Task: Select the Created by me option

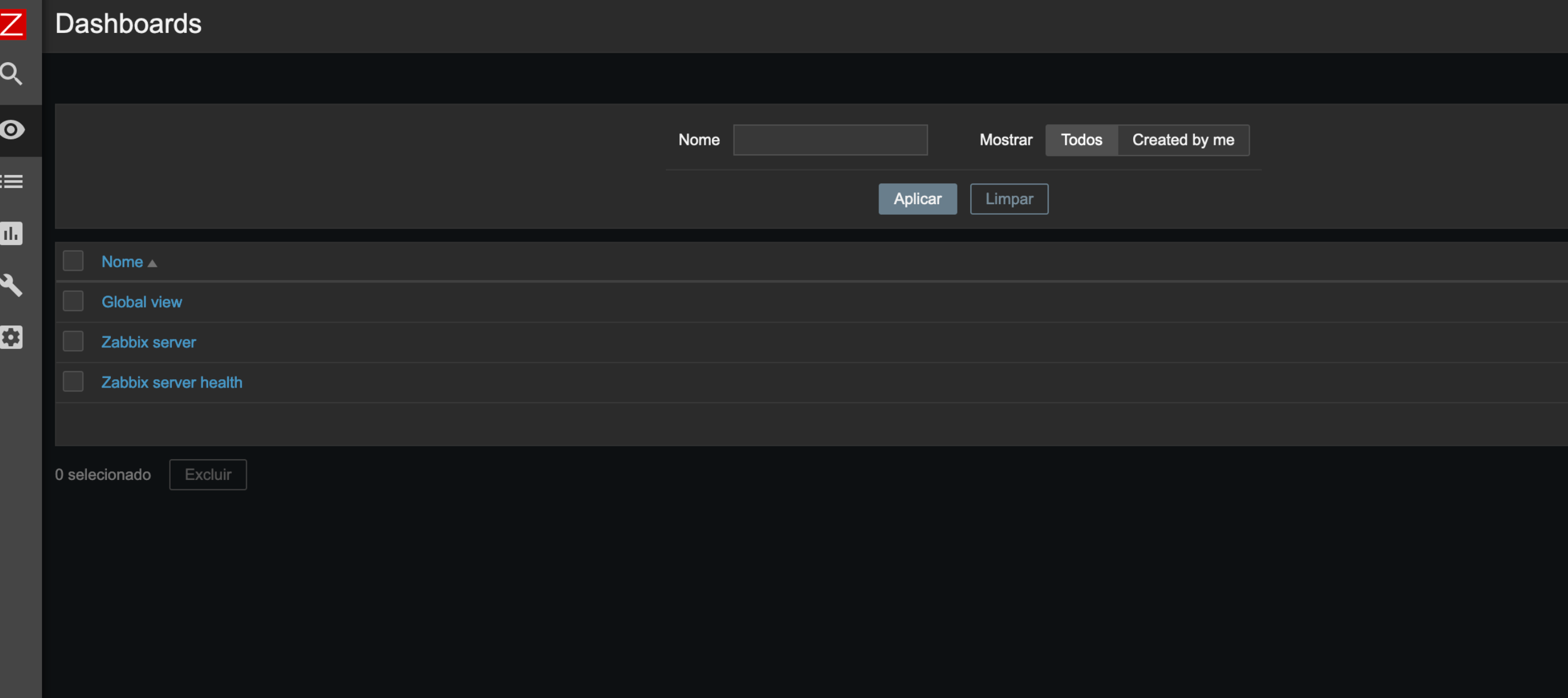Action: (1184, 140)
